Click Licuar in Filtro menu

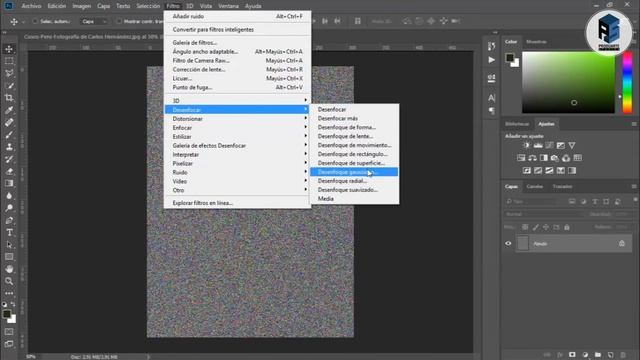[x=237, y=79]
